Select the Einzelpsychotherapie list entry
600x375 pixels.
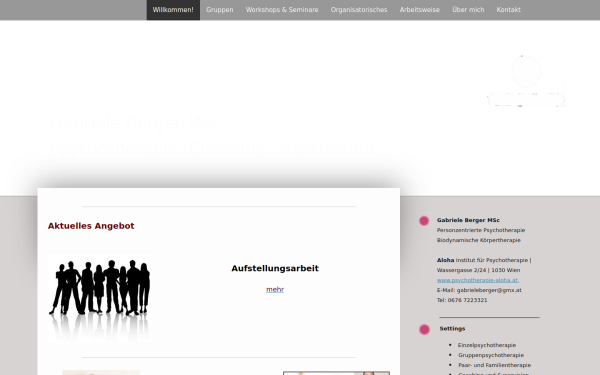pos(487,345)
